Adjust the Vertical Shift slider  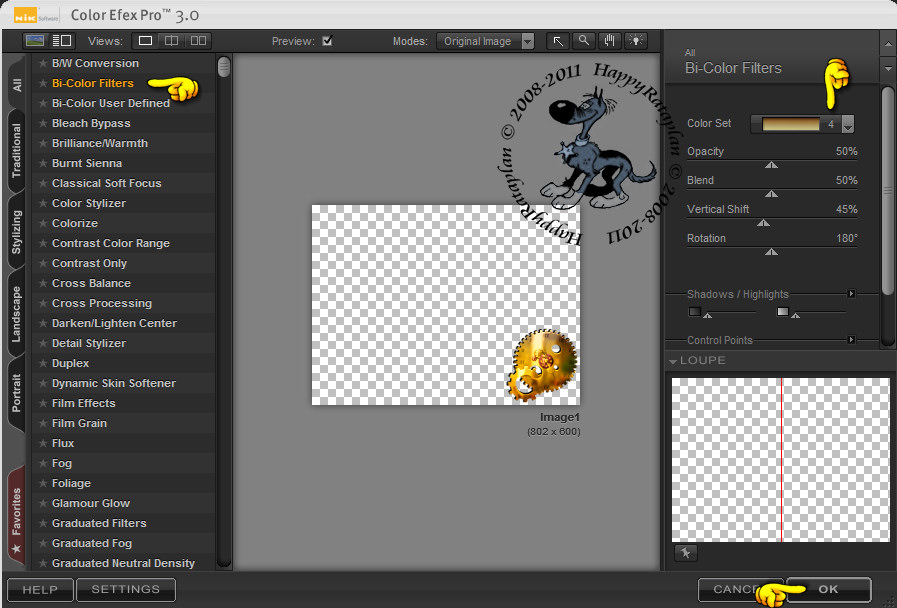pos(763,223)
